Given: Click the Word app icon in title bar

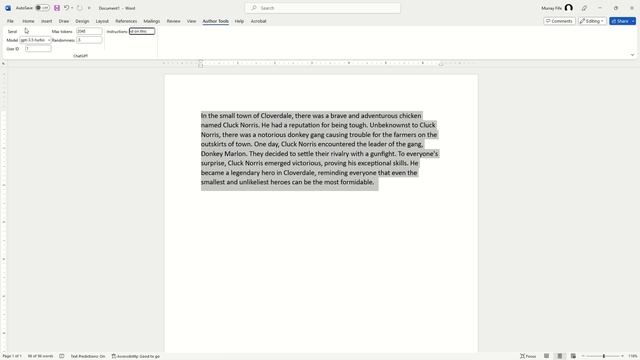Looking at the screenshot, I should 8,8.
